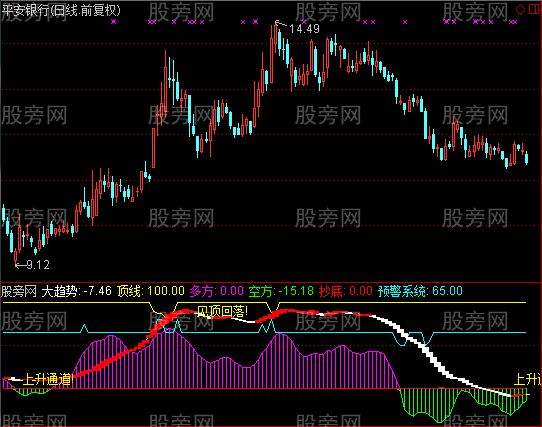542x427 pixels.
Task: Select the 9.12 lowest price label
Action: (38, 265)
